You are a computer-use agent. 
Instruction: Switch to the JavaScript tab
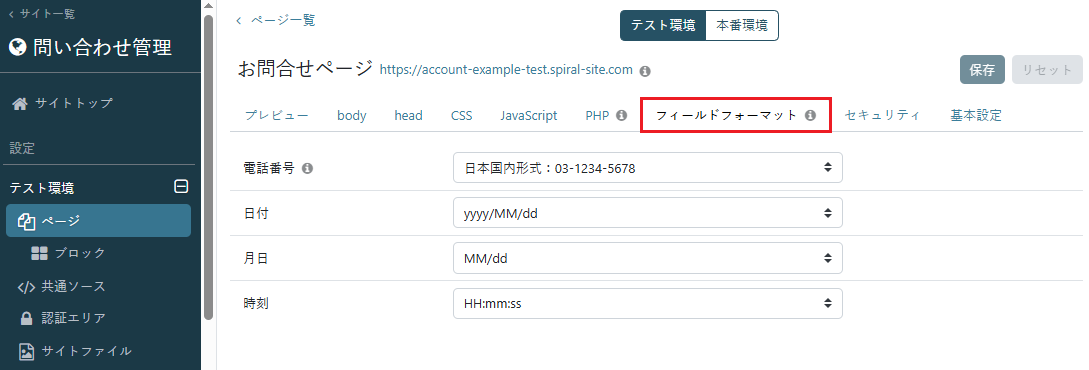coord(529,116)
